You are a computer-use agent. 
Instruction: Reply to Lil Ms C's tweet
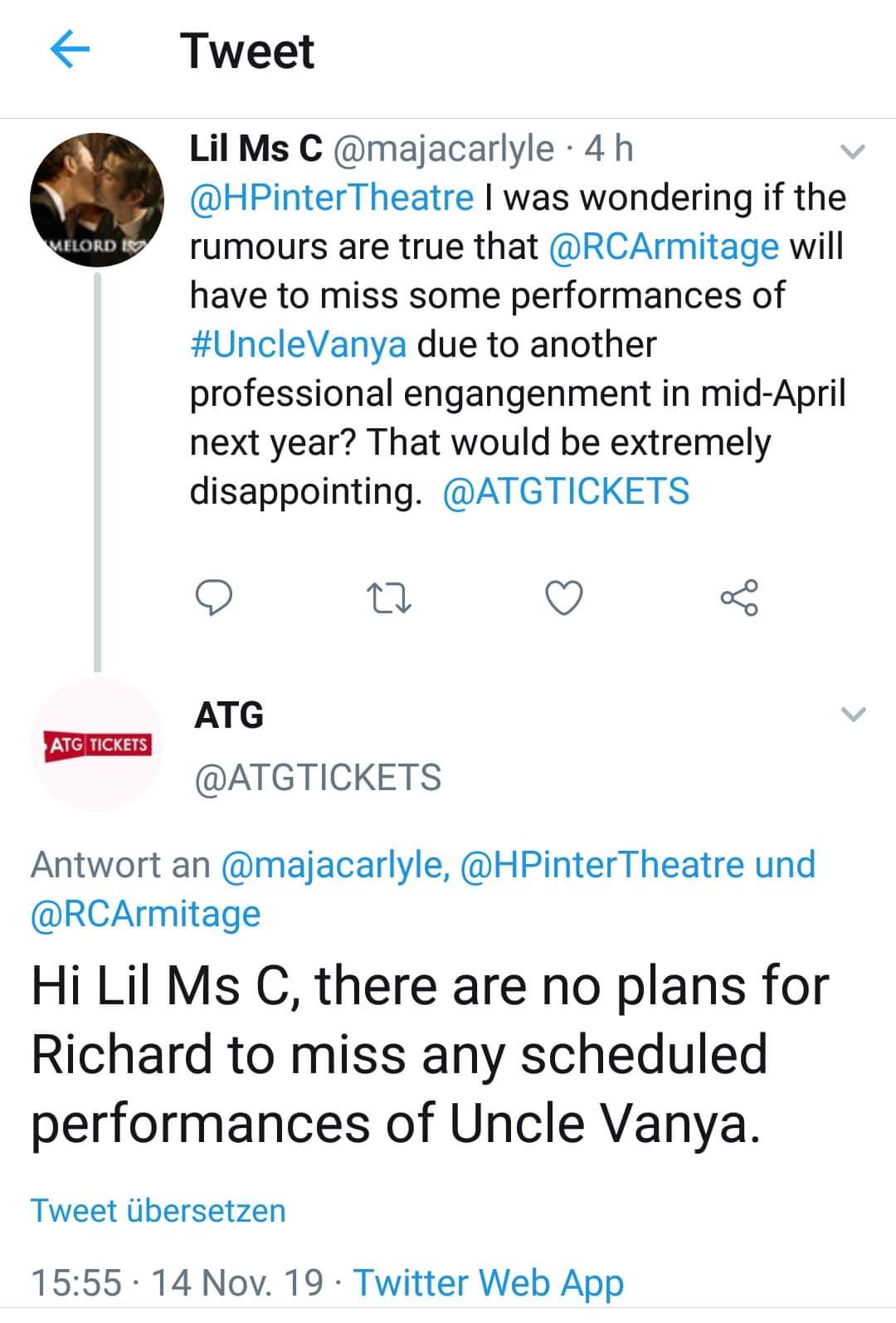pyautogui.click(x=213, y=598)
